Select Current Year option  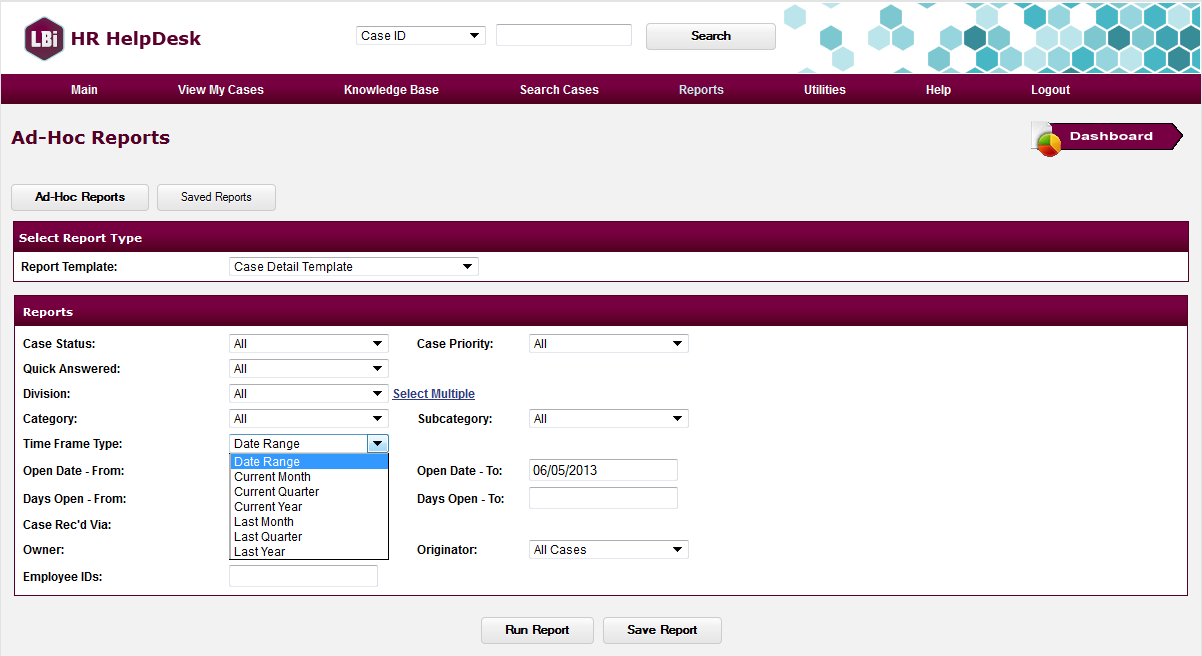click(x=309, y=507)
